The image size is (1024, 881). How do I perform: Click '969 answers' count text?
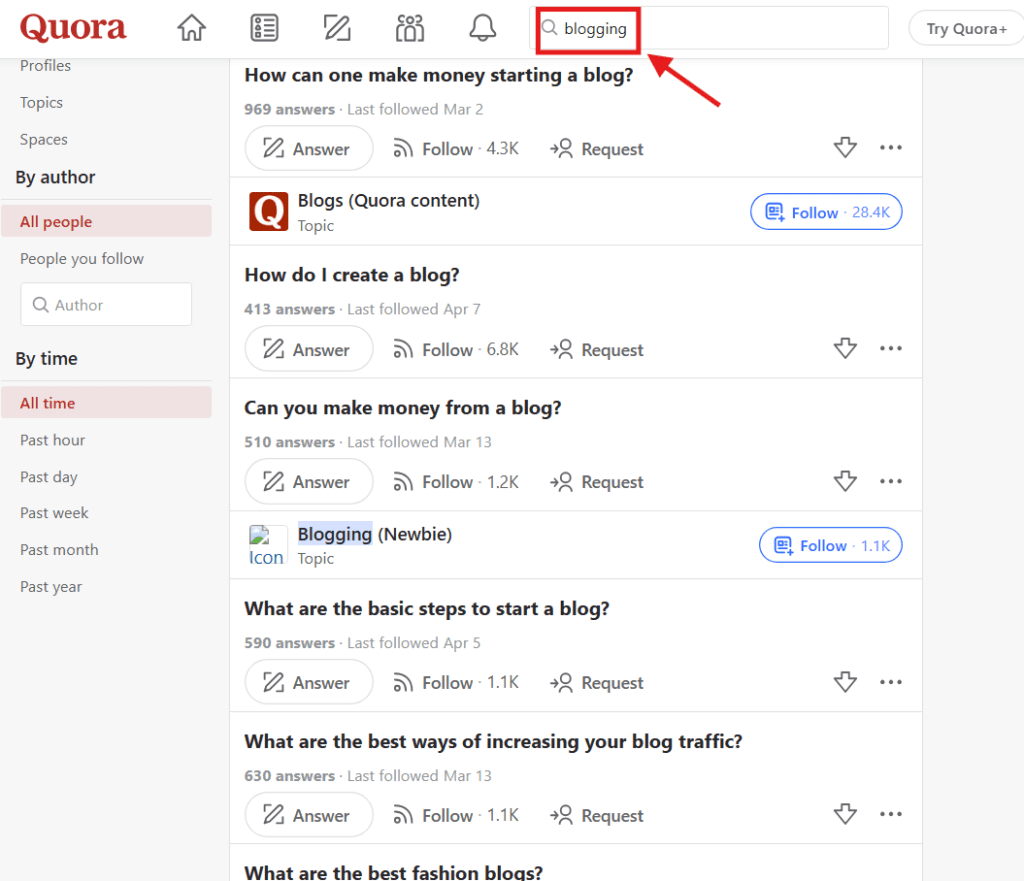coord(289,109)
